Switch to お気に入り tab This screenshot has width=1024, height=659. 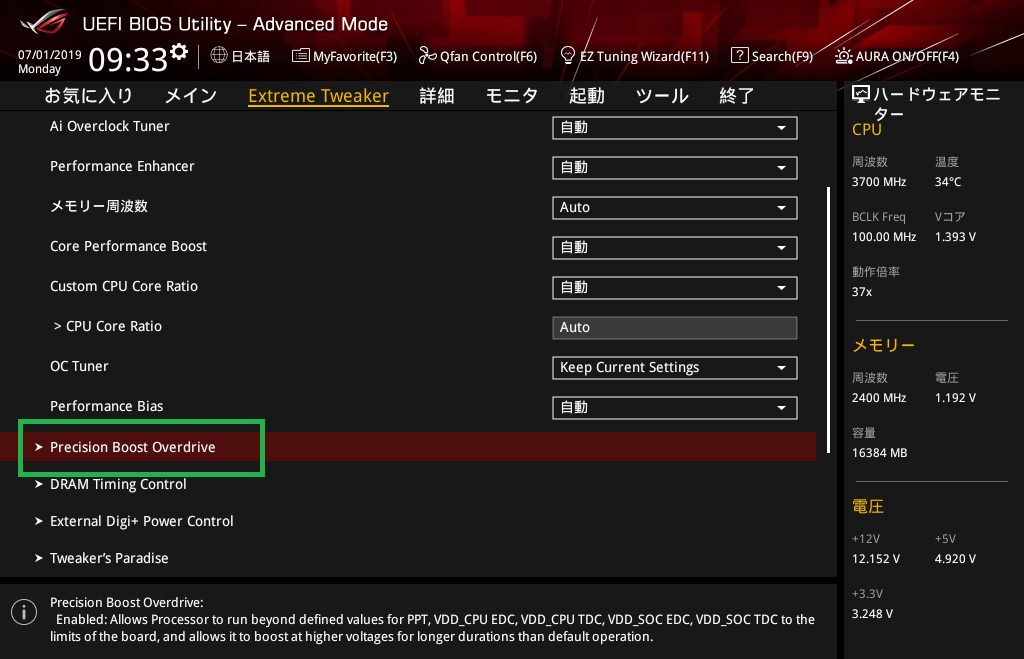coord(88,96)
